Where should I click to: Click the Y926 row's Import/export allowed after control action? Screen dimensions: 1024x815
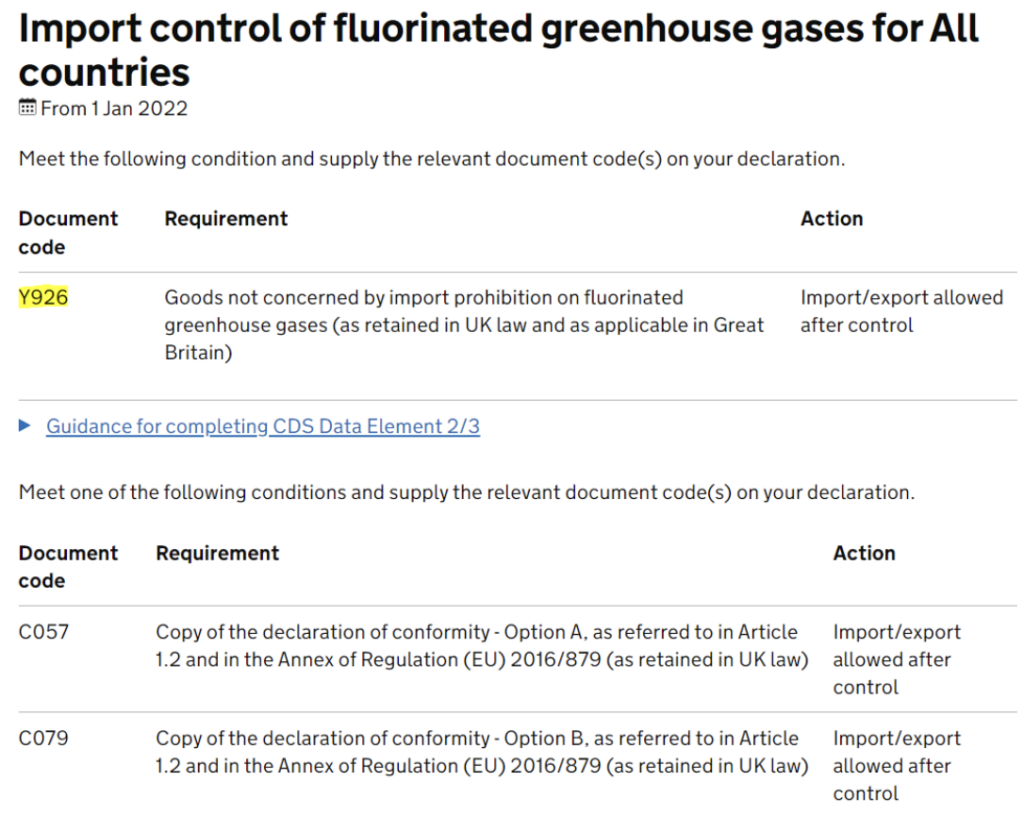[902, 311]
